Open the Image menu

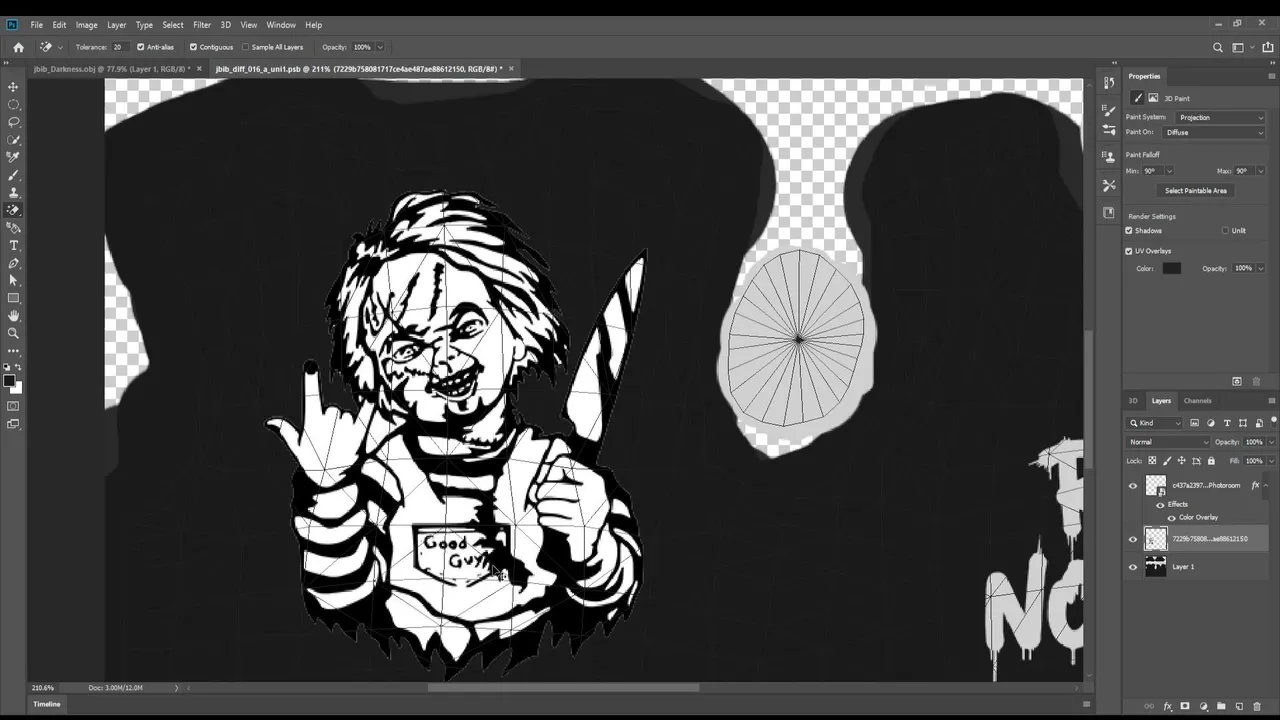click(87, 25)
